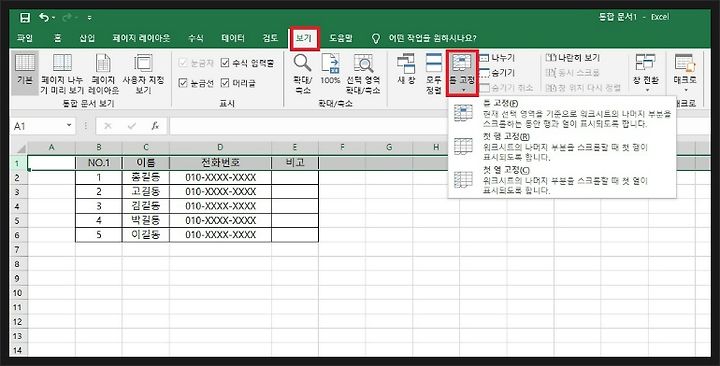Open the 도움말 tab

point(341,38)
